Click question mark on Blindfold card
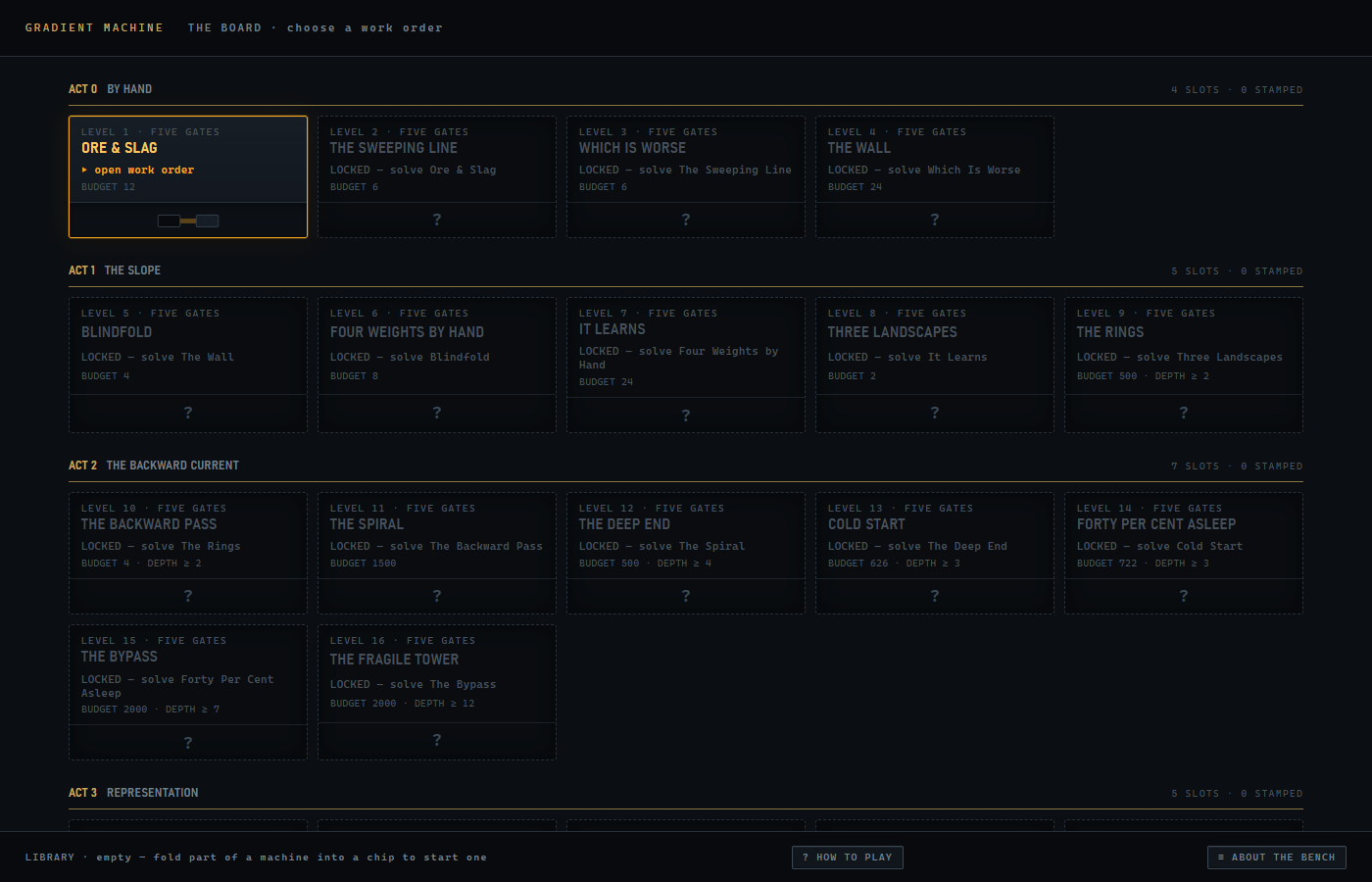Screen dimensions: 1372x882 (x=188, y=413)
